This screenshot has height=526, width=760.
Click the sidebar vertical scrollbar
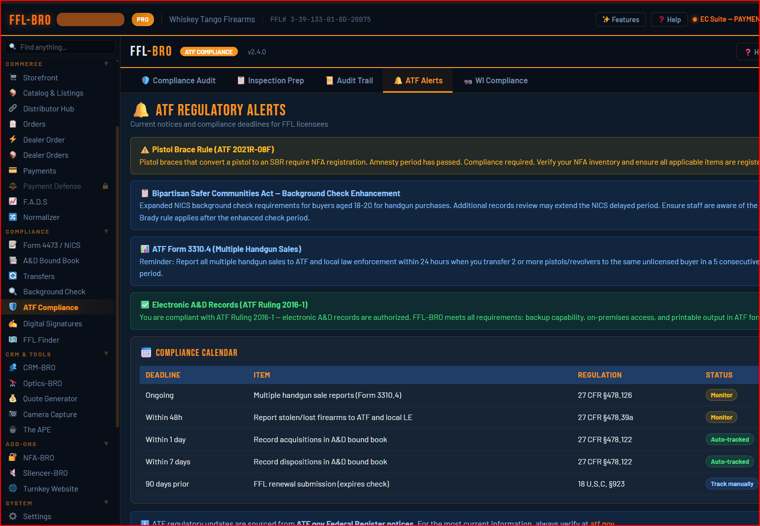coord(117,276)
